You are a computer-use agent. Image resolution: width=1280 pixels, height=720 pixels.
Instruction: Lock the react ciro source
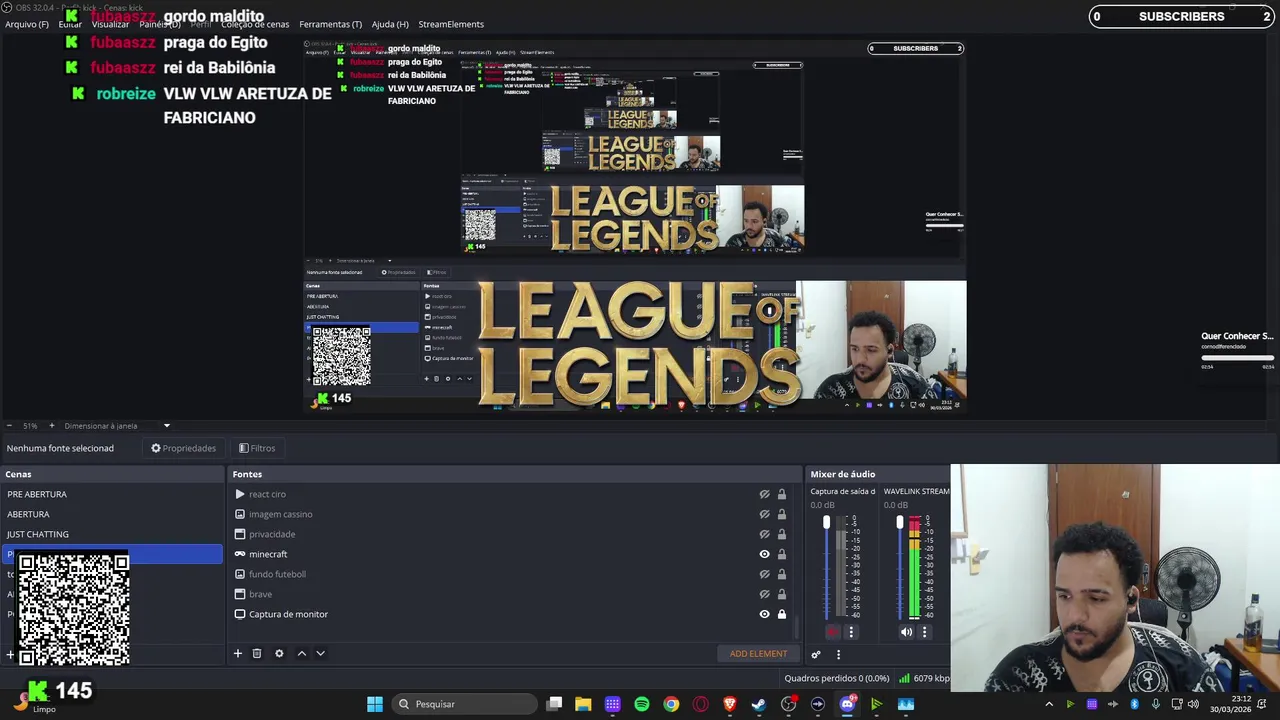coord(782,494)
